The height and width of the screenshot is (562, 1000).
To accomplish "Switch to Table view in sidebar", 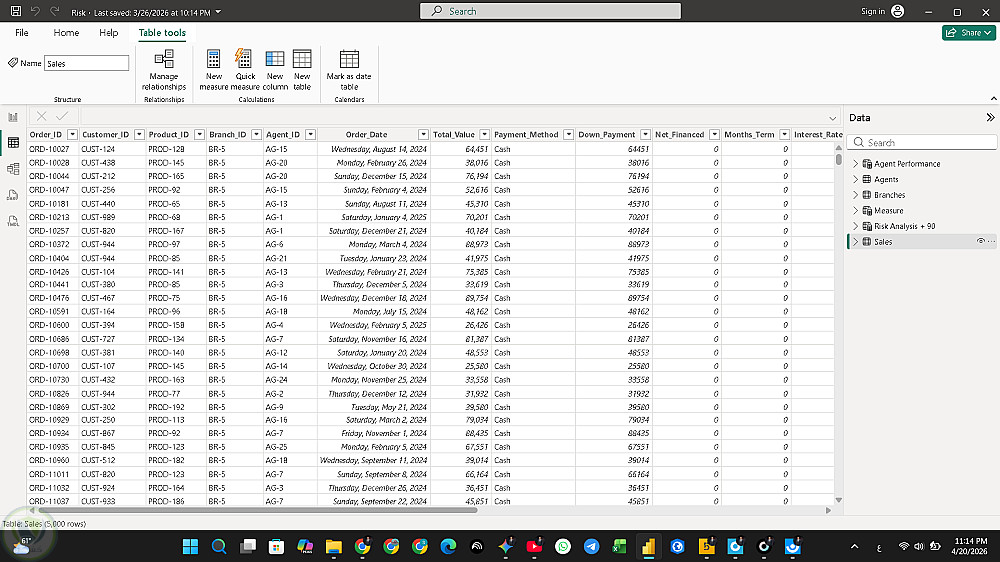I will coord(13,143).
